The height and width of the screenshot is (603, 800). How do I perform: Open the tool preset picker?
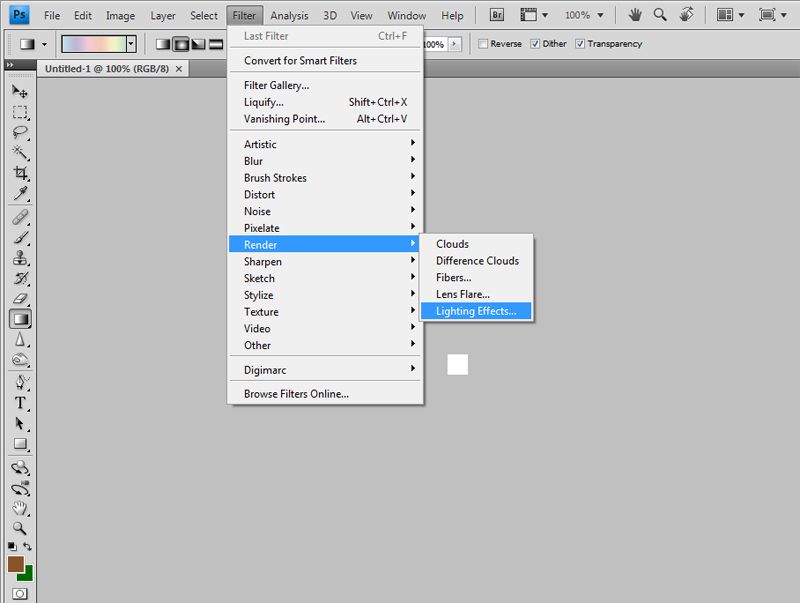point(44,44)
